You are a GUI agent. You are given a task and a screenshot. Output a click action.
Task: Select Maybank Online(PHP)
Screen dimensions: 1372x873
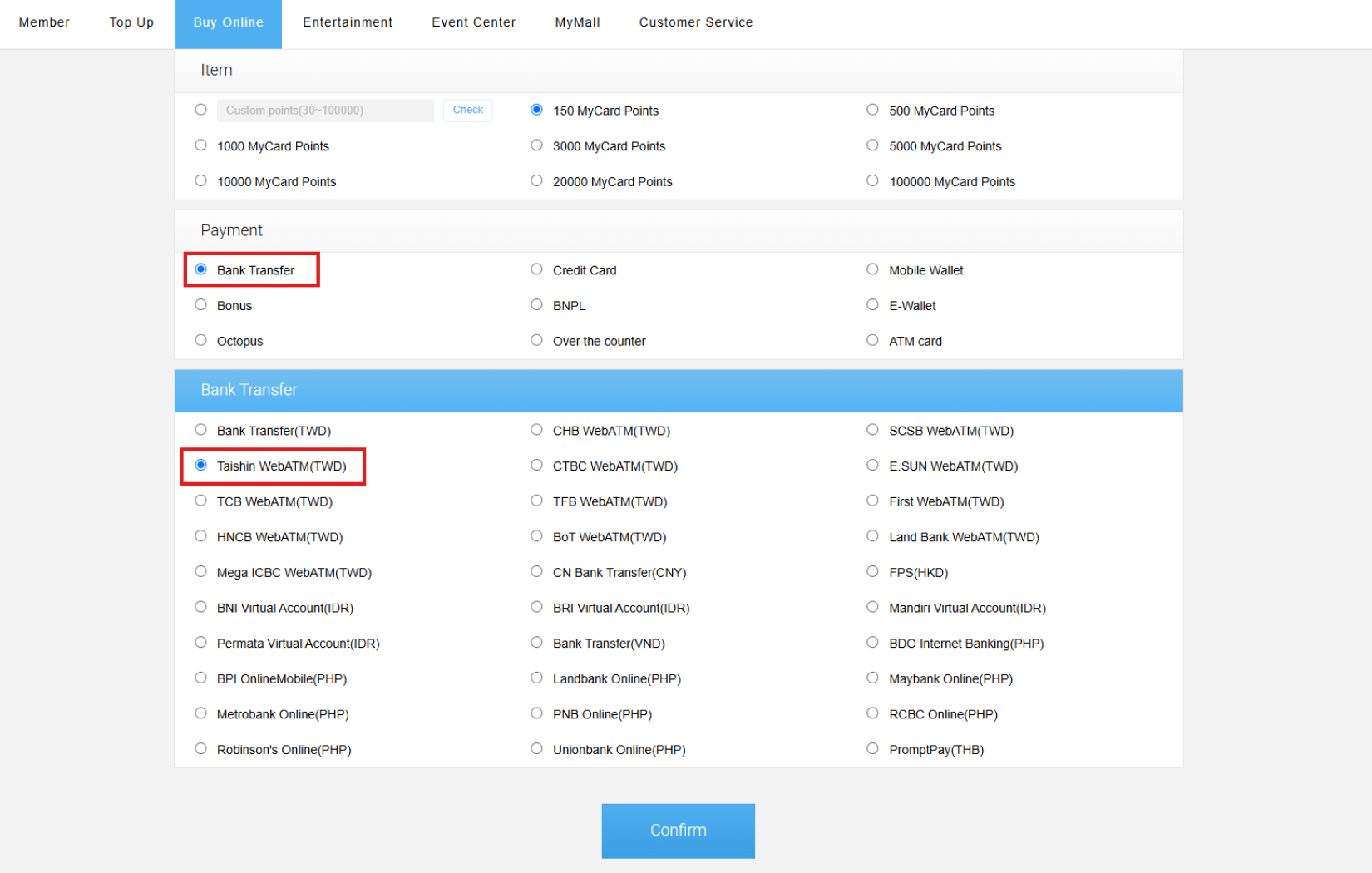872,678
